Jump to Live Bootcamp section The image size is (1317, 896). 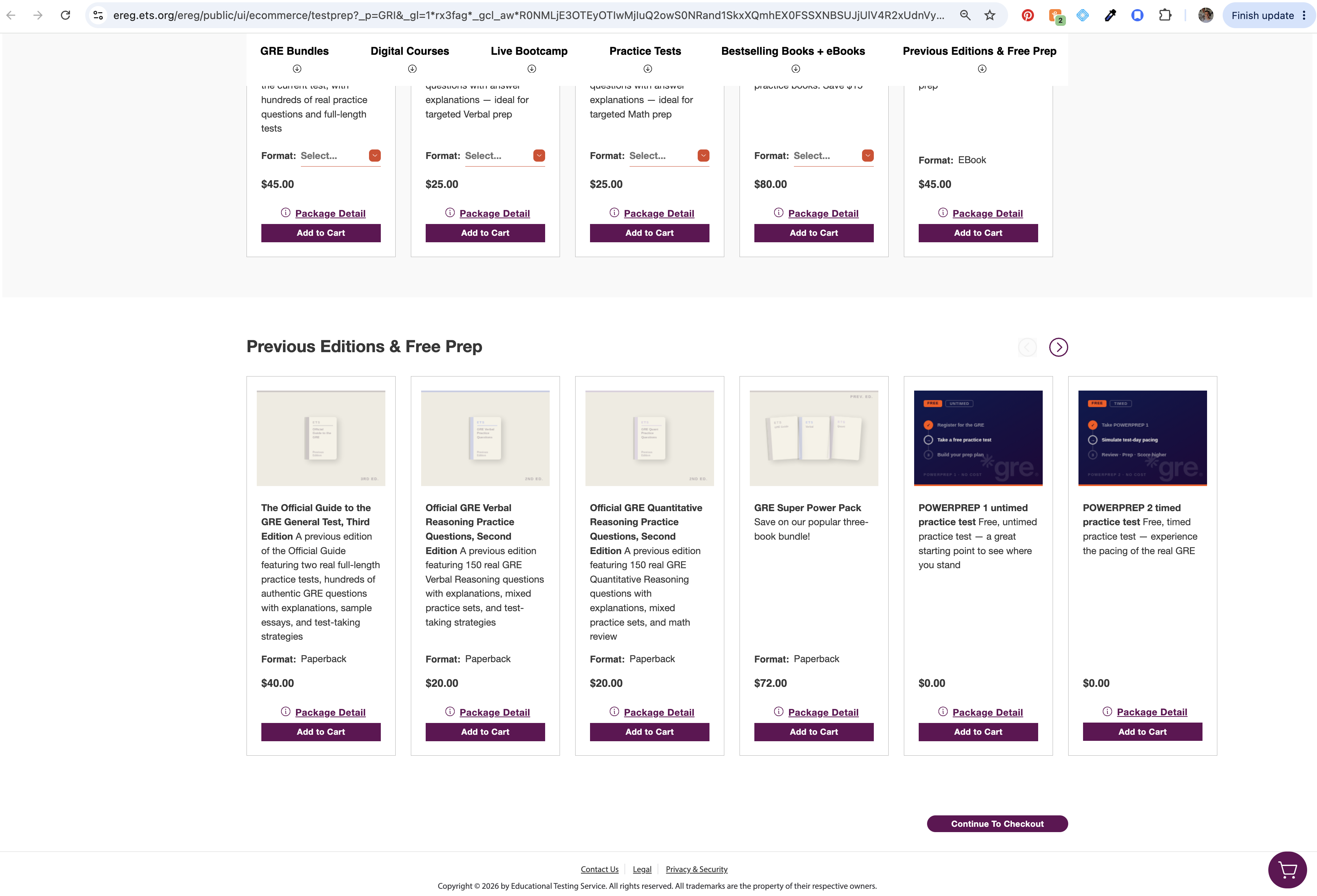[529, 51]
